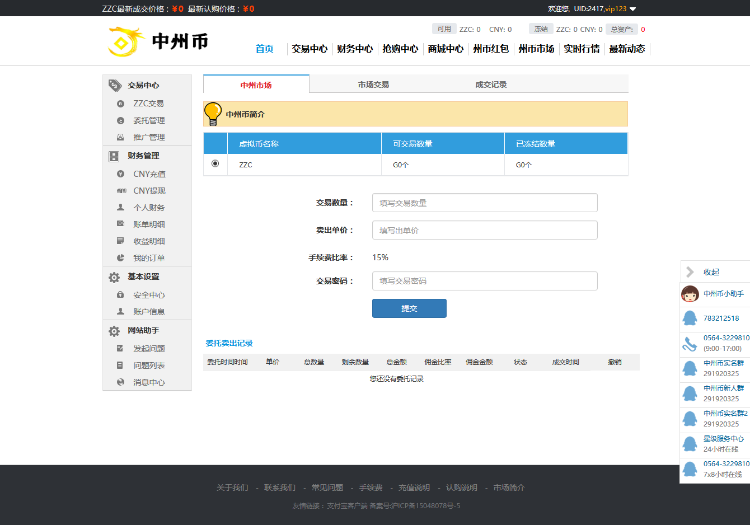Click the 卖出单价 input field
The width and height of the screenshot is (750, 525).
pos(485,230)
